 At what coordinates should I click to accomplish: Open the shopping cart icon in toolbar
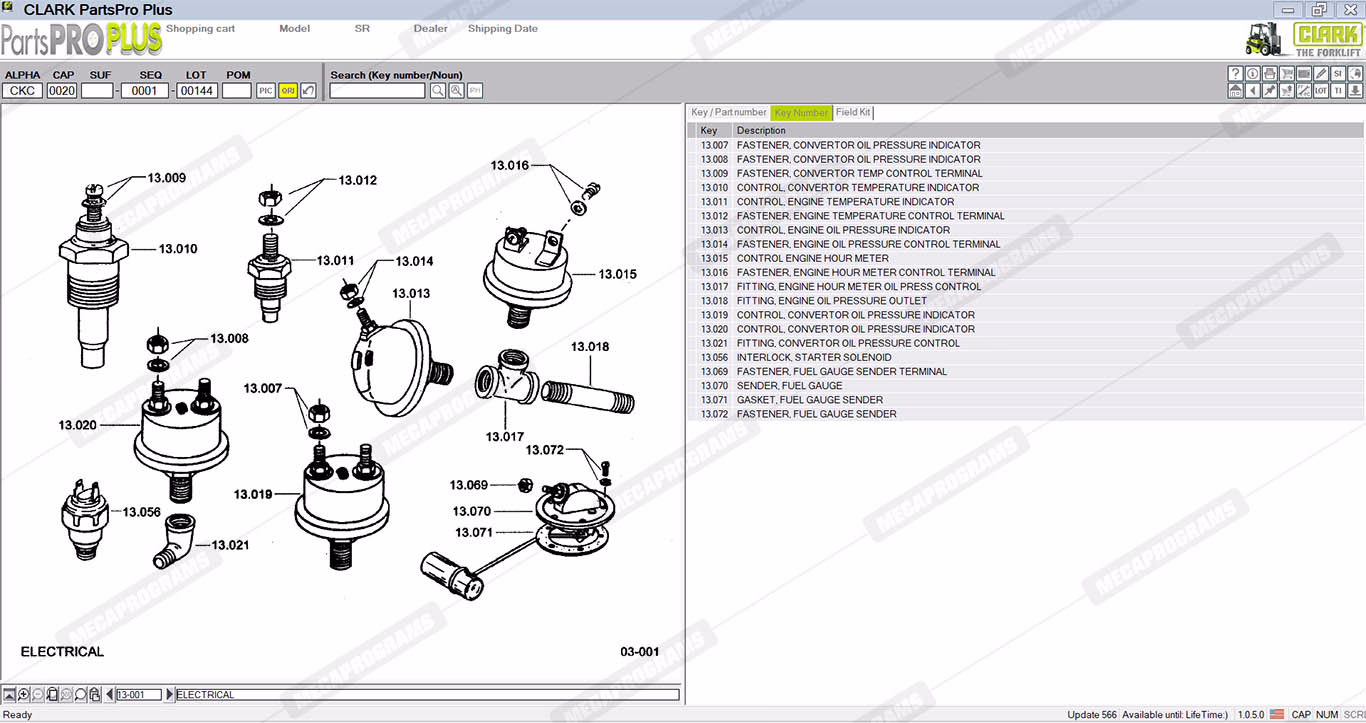[1286, 74]
